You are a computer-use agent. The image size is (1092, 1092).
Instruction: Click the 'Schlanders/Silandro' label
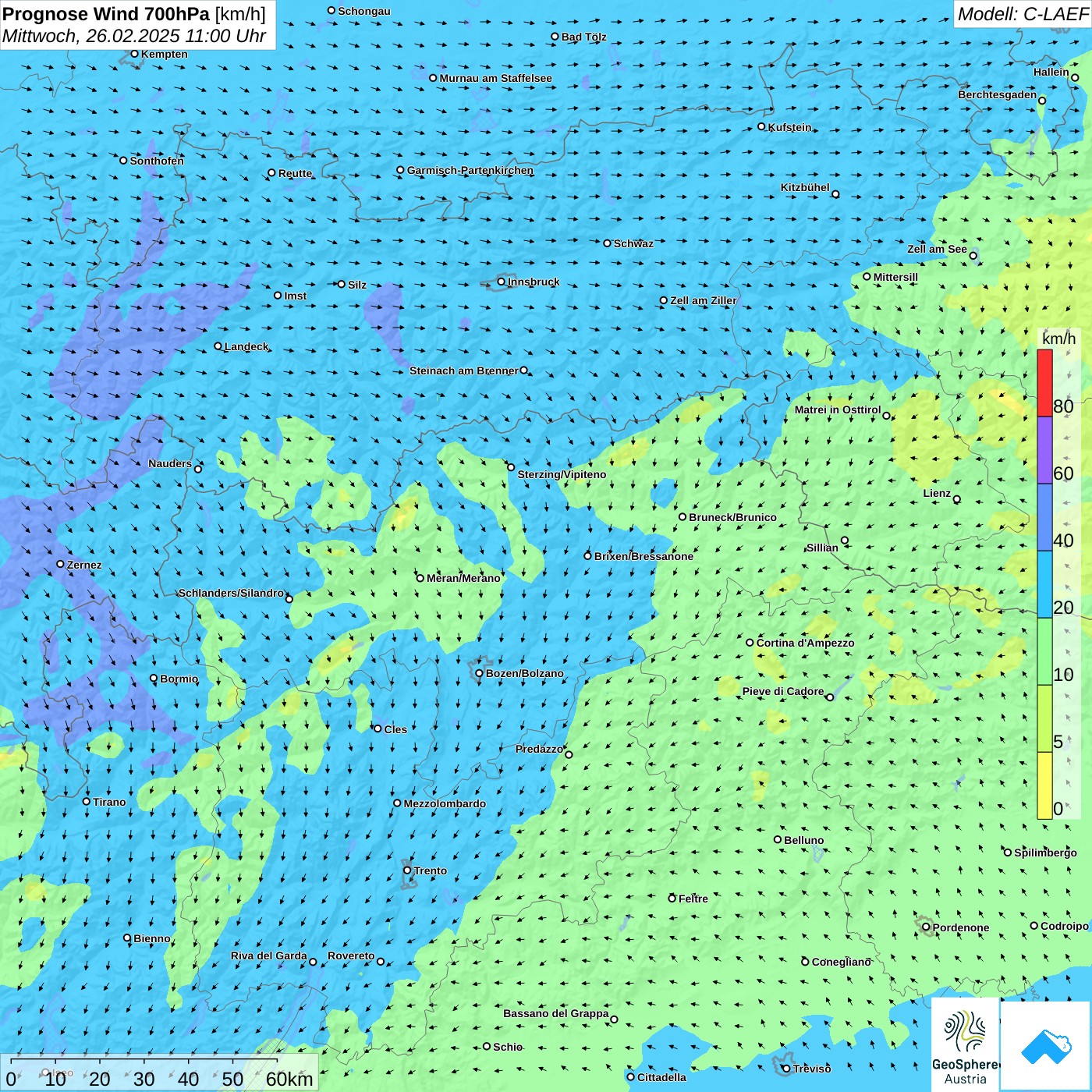(x=231, y=593)
